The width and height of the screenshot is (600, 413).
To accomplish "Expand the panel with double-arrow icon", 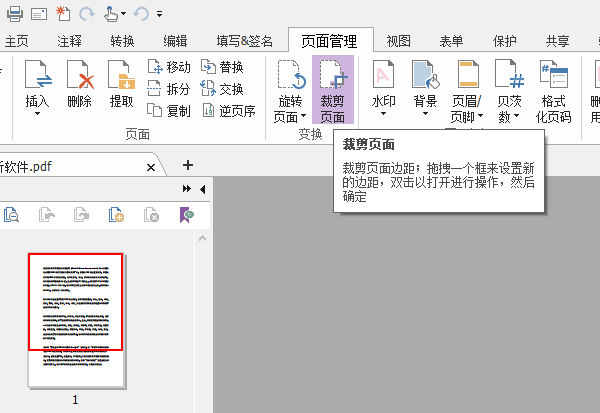I will click(x=187, y=188).
